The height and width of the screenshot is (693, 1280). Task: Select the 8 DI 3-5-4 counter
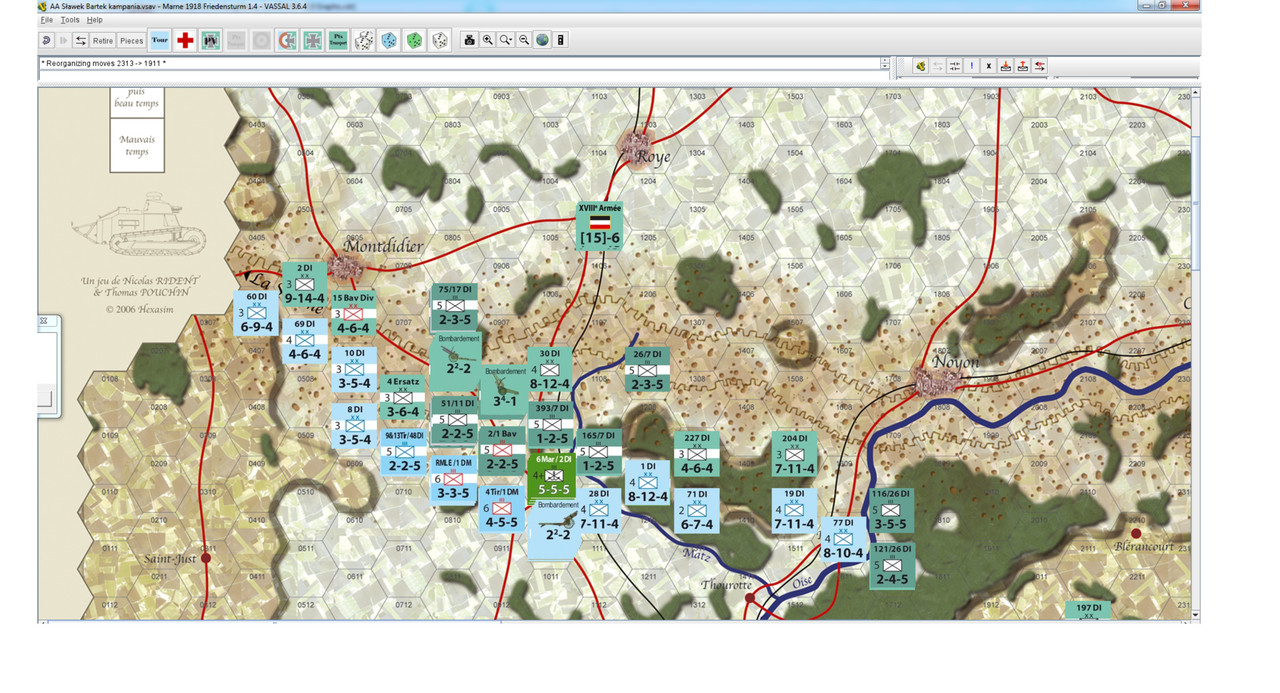(354, 425)
